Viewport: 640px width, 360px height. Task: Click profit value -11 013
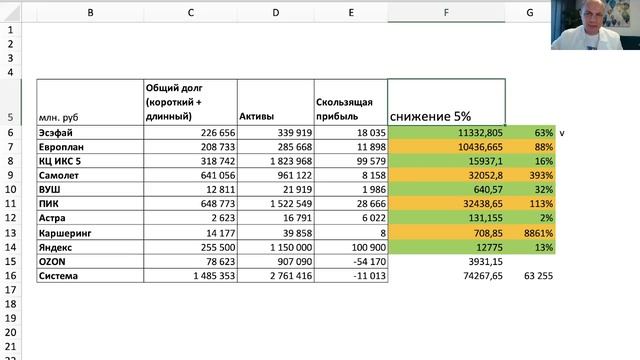[351, 276]
